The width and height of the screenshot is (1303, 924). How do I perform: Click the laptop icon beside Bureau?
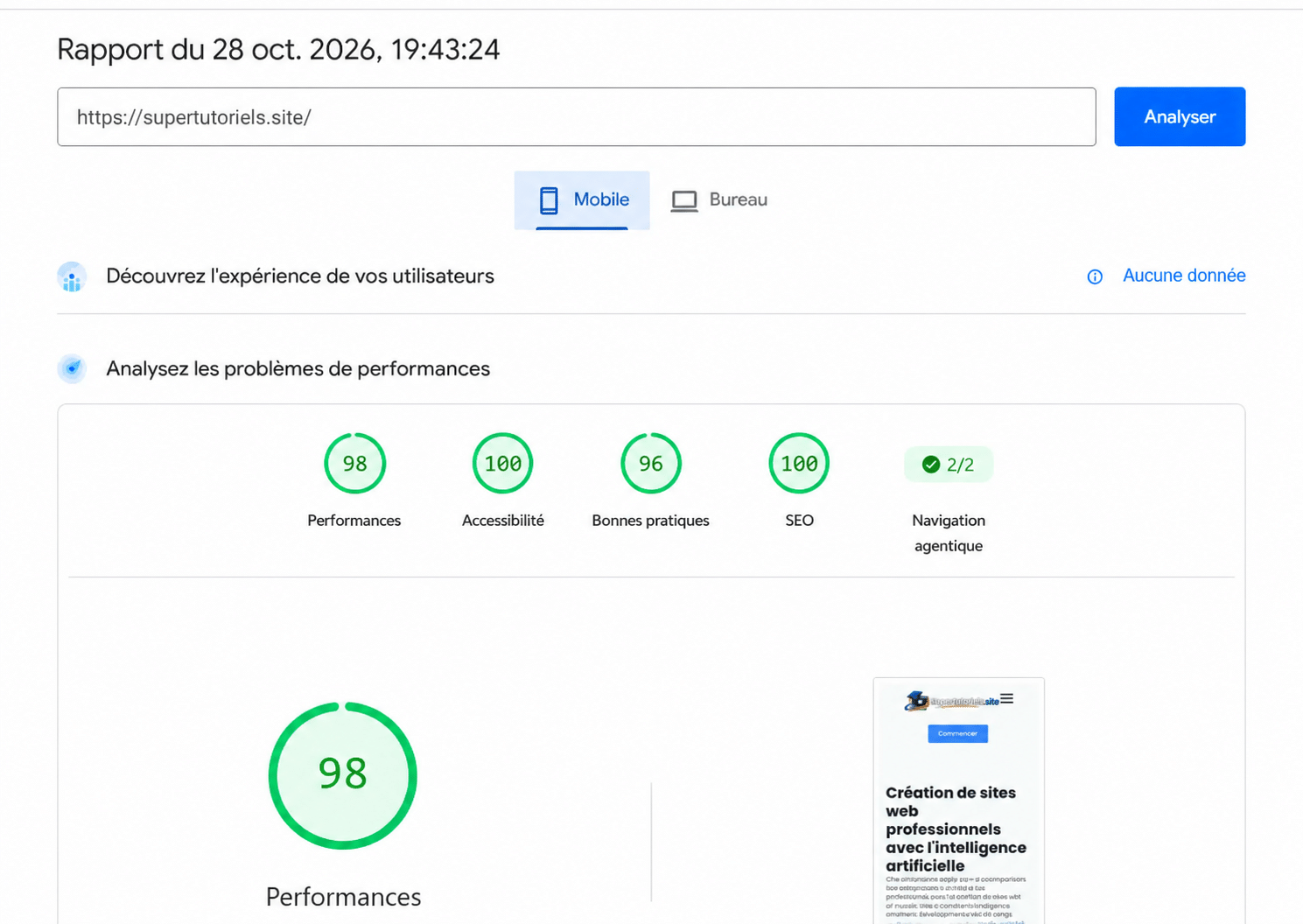[684, 200]
